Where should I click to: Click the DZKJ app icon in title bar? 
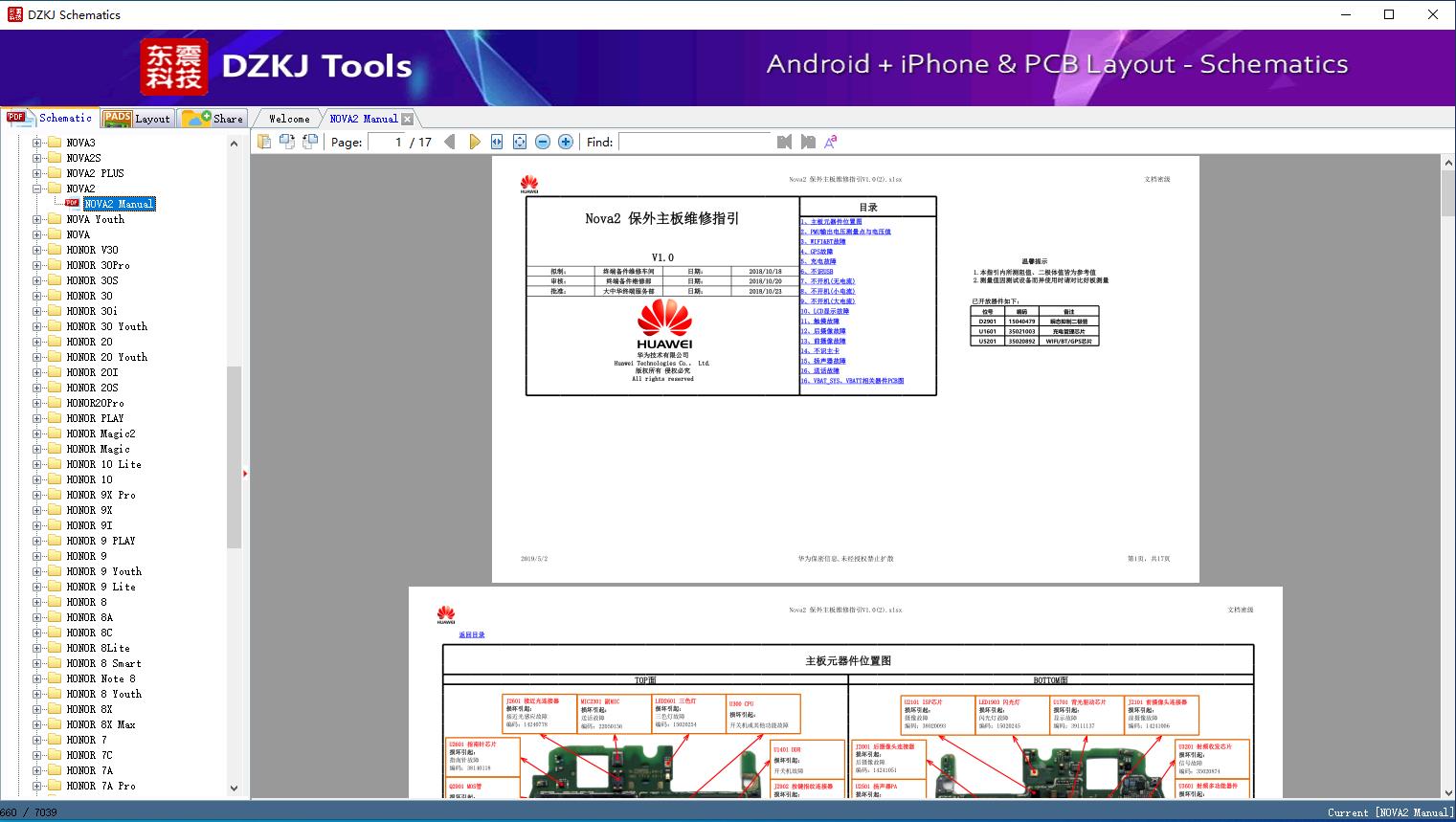(x=14, y=14)
